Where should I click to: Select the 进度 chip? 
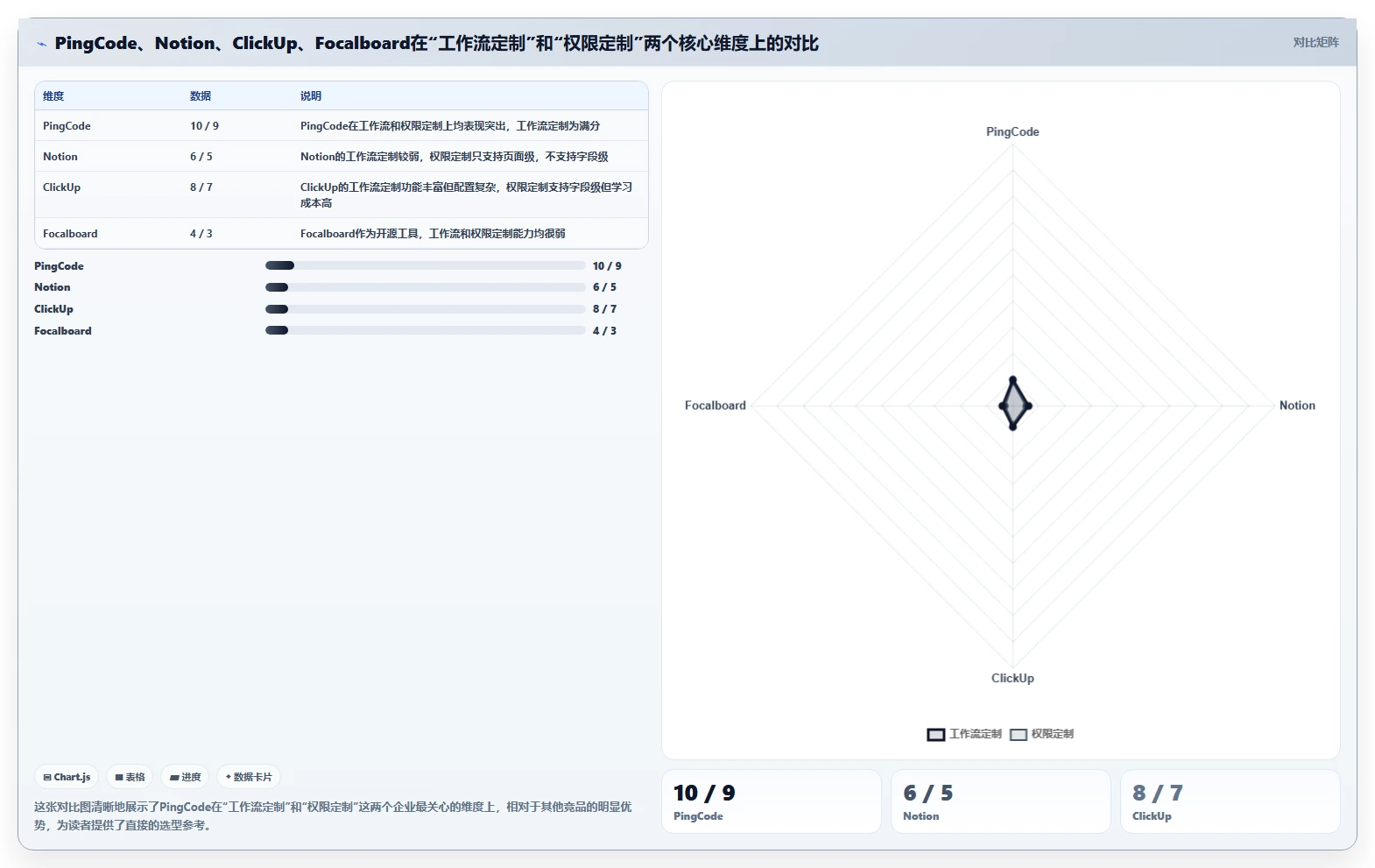[185, 777]
